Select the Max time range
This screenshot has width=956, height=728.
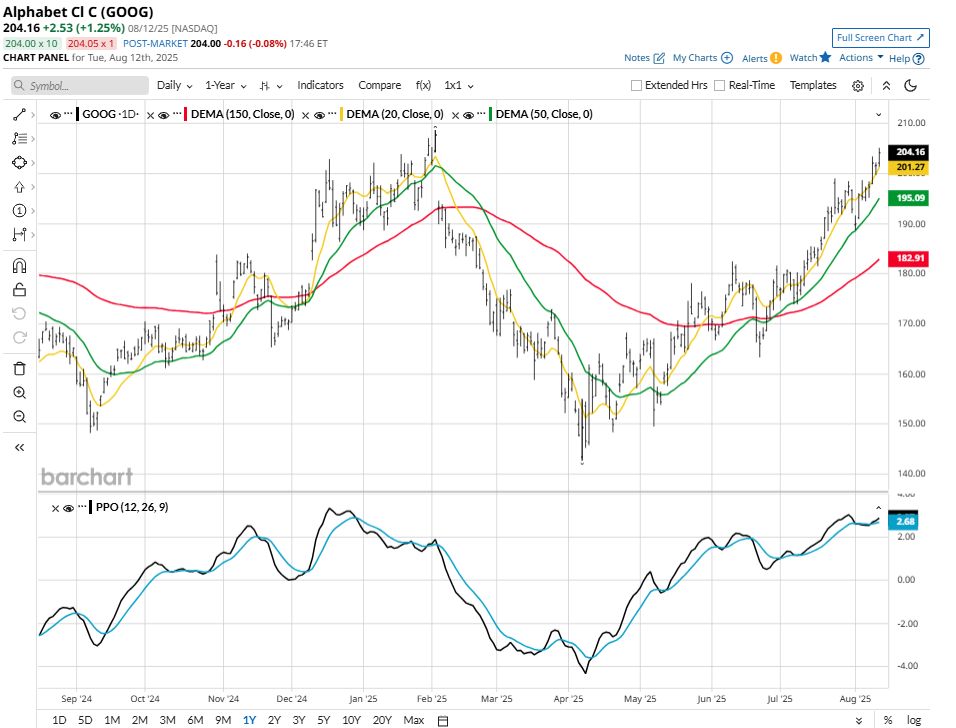pyautogui.click(x=413, y=720)
